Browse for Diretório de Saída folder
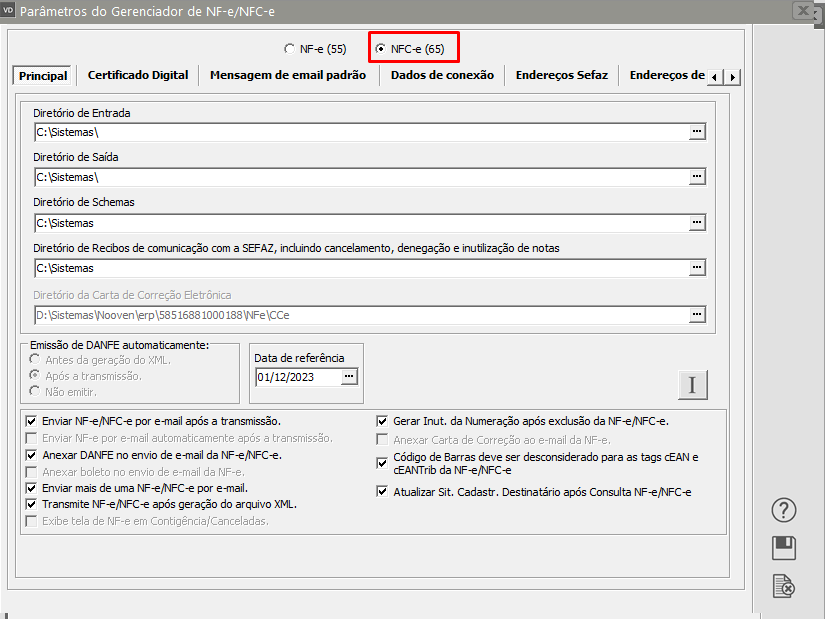 point(697,177)
